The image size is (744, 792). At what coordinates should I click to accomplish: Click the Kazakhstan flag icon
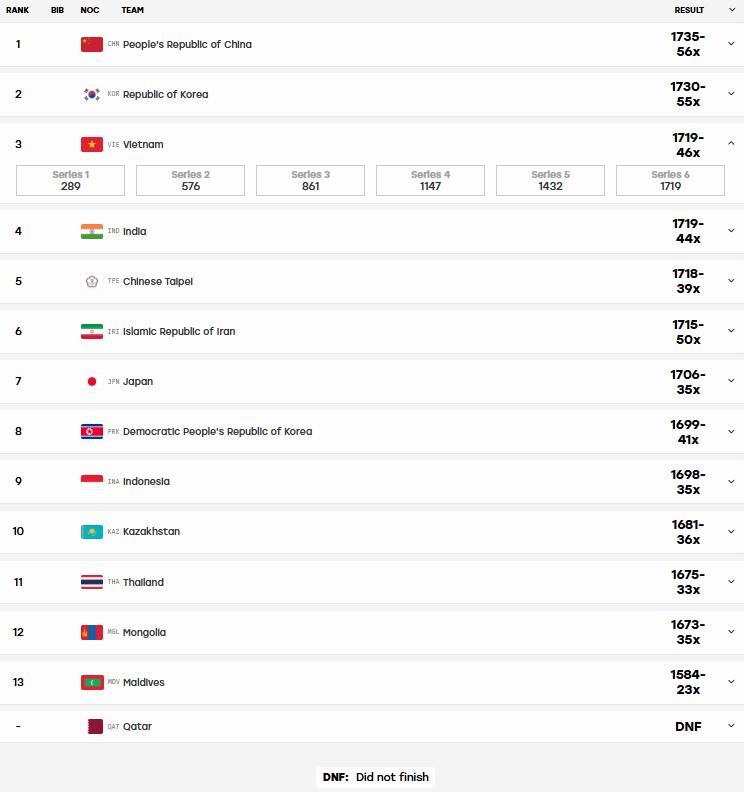coord(91,531)
